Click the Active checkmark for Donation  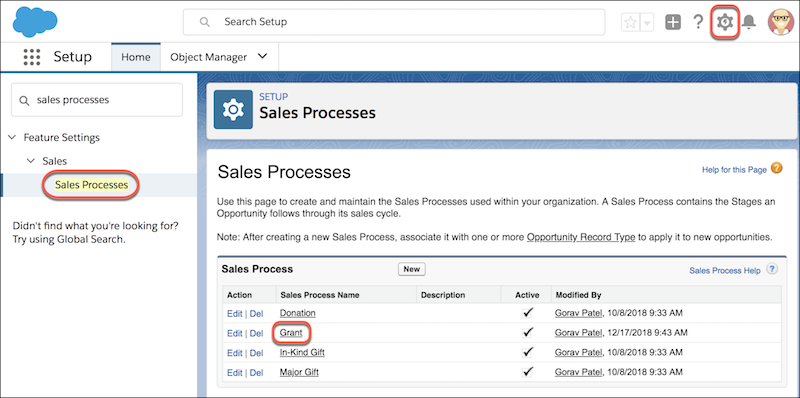coord(528,313)
